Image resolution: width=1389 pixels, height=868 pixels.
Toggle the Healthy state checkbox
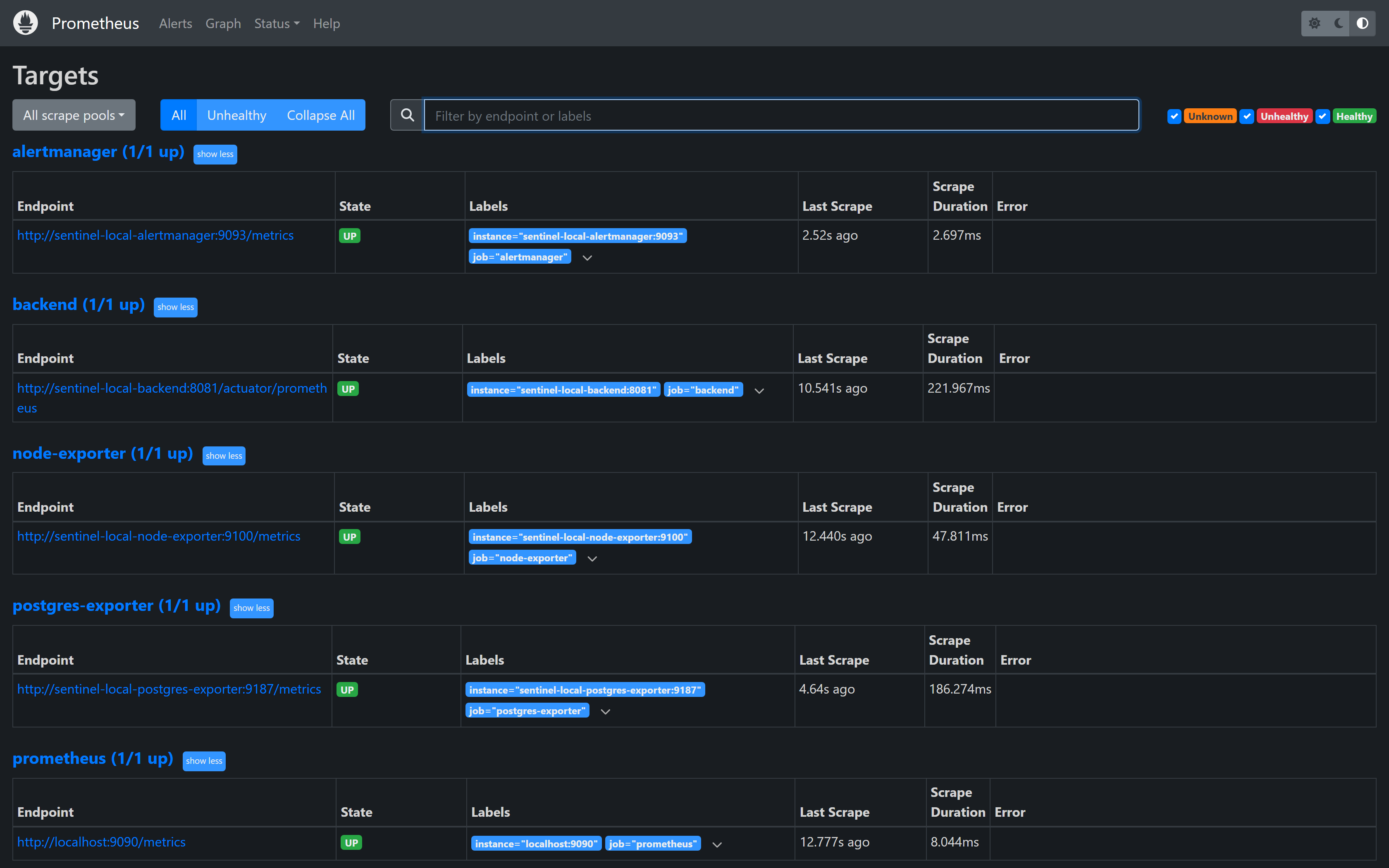click(1322, 116)
